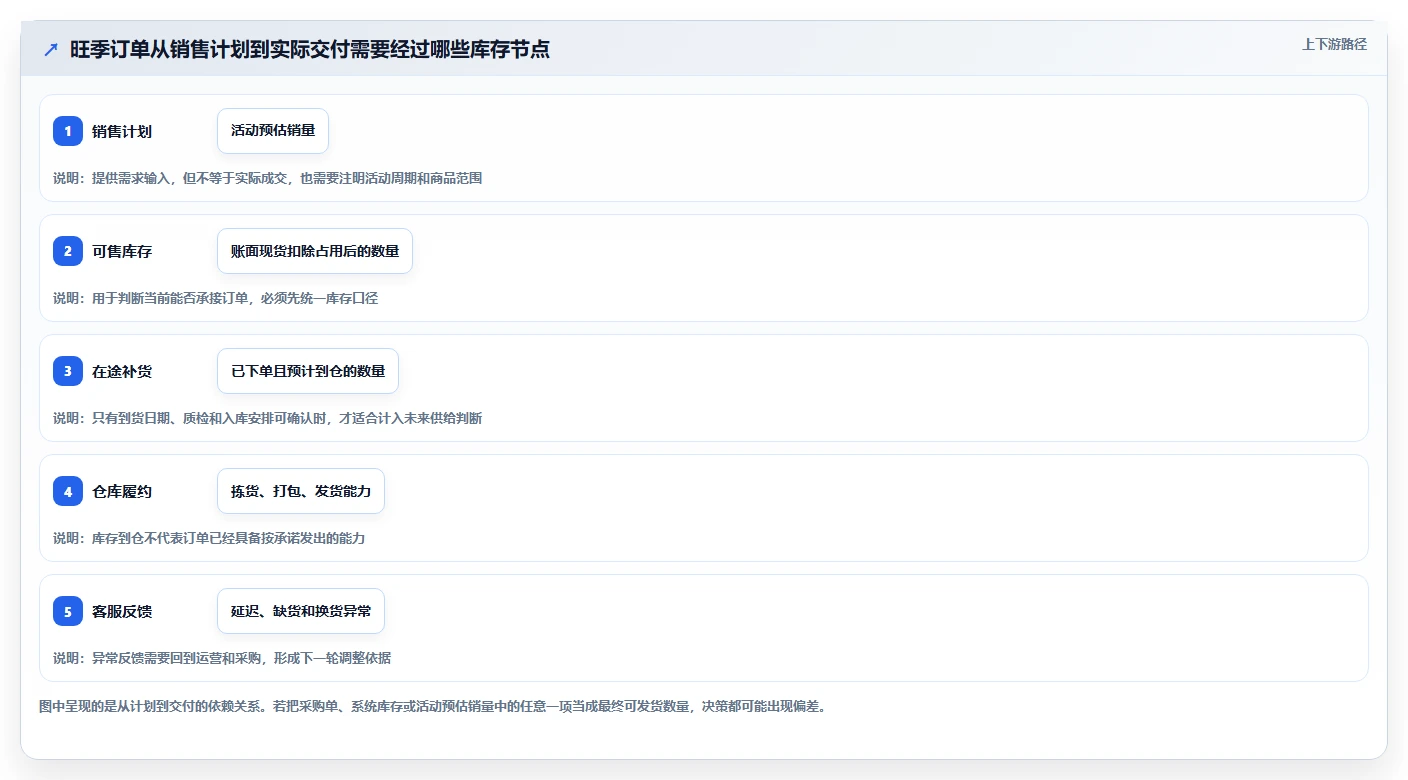The width and height of the screenshot is (1408, 780).
Task: Click step number 1 badge
Action: coord(68,131)
